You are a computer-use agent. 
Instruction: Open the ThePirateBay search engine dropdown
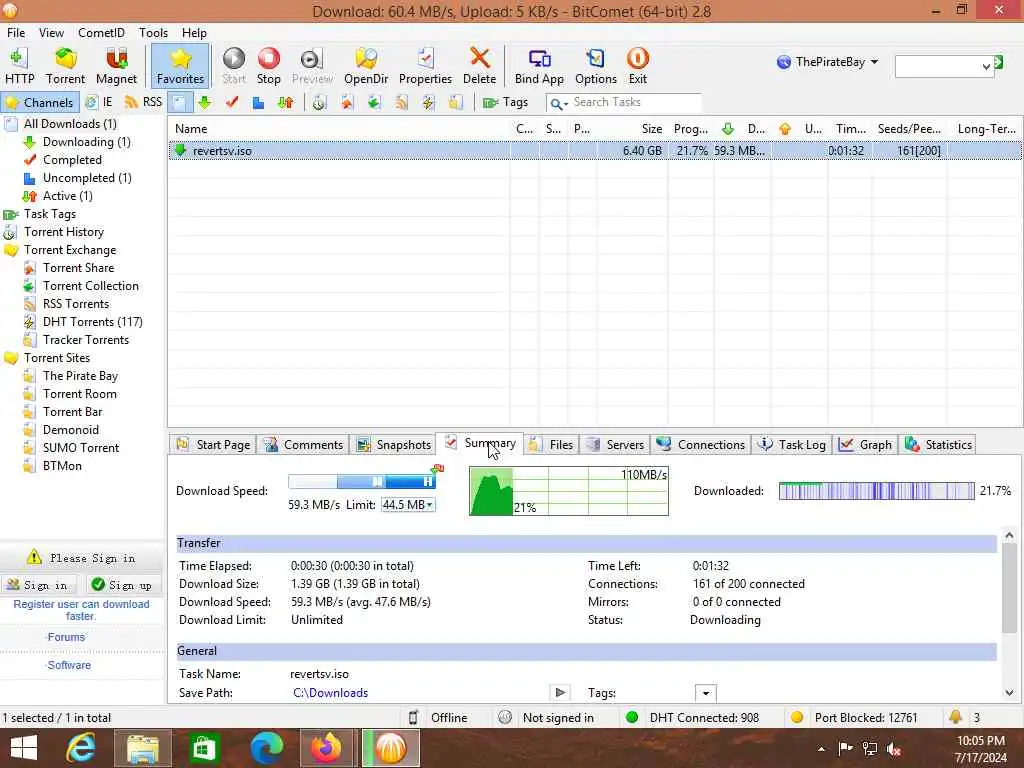coord(827,62)
